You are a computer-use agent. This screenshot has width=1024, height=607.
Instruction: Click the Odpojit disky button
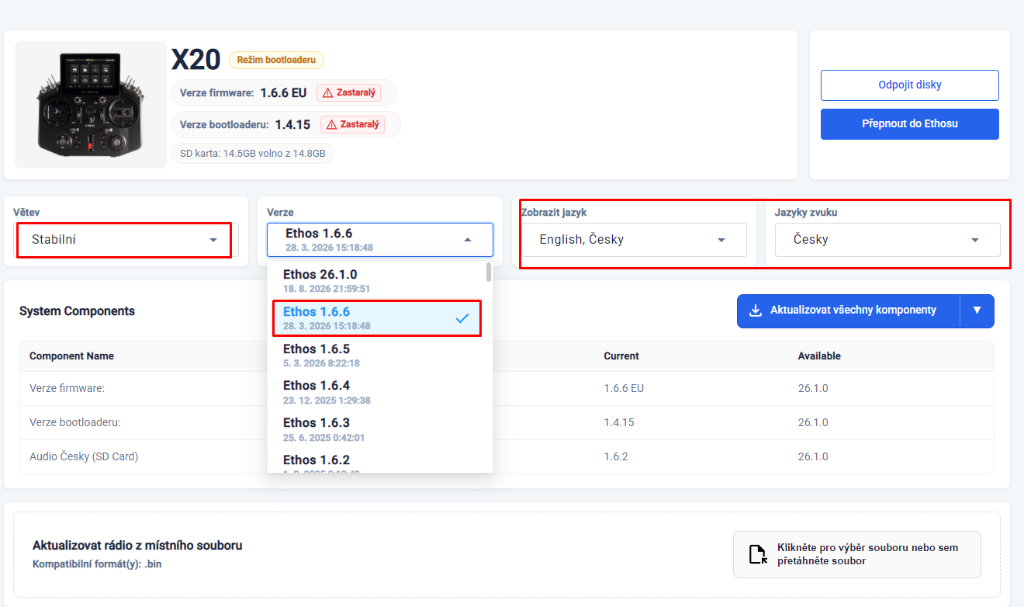[909, 85]
